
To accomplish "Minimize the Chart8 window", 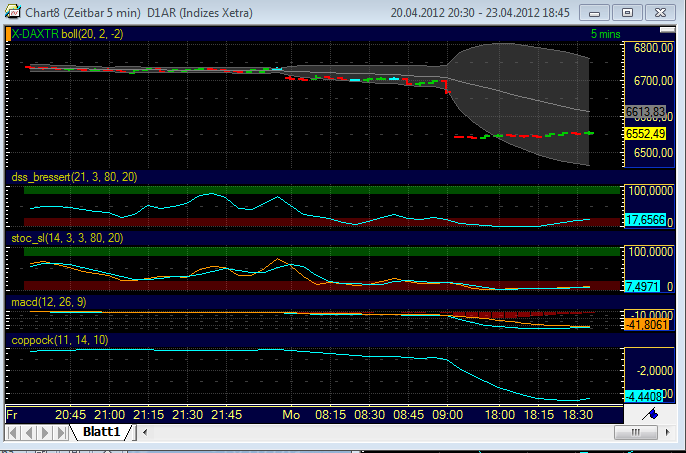I will [x=594, y=12].
